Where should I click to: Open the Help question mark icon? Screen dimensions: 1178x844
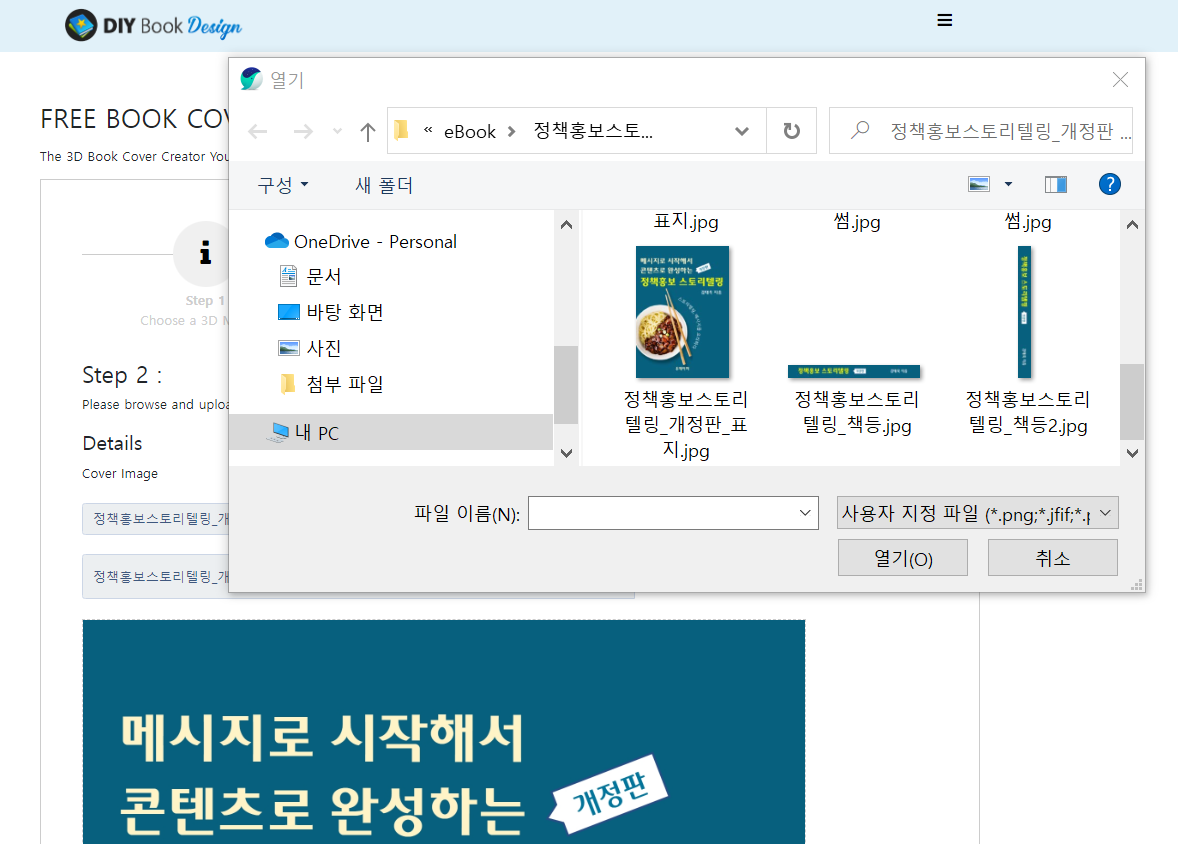point(1110,184)
